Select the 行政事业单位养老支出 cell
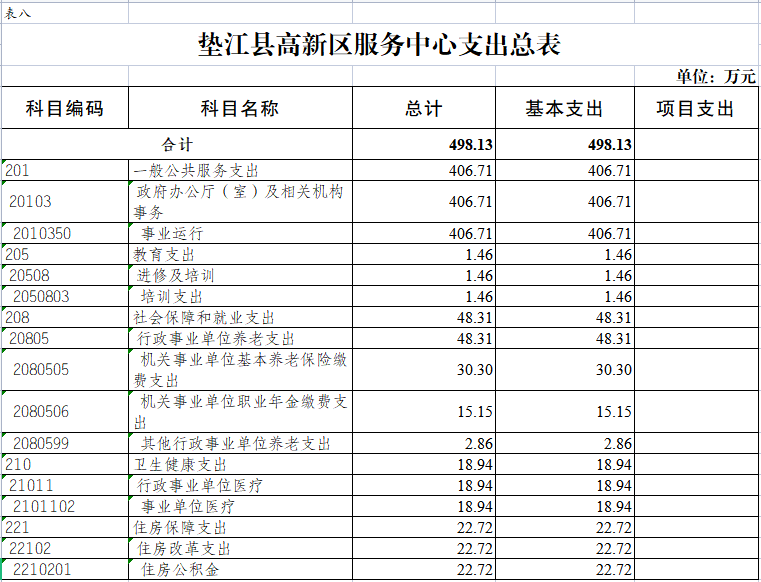This screenshot has height=582, width=761. (240, 338)
